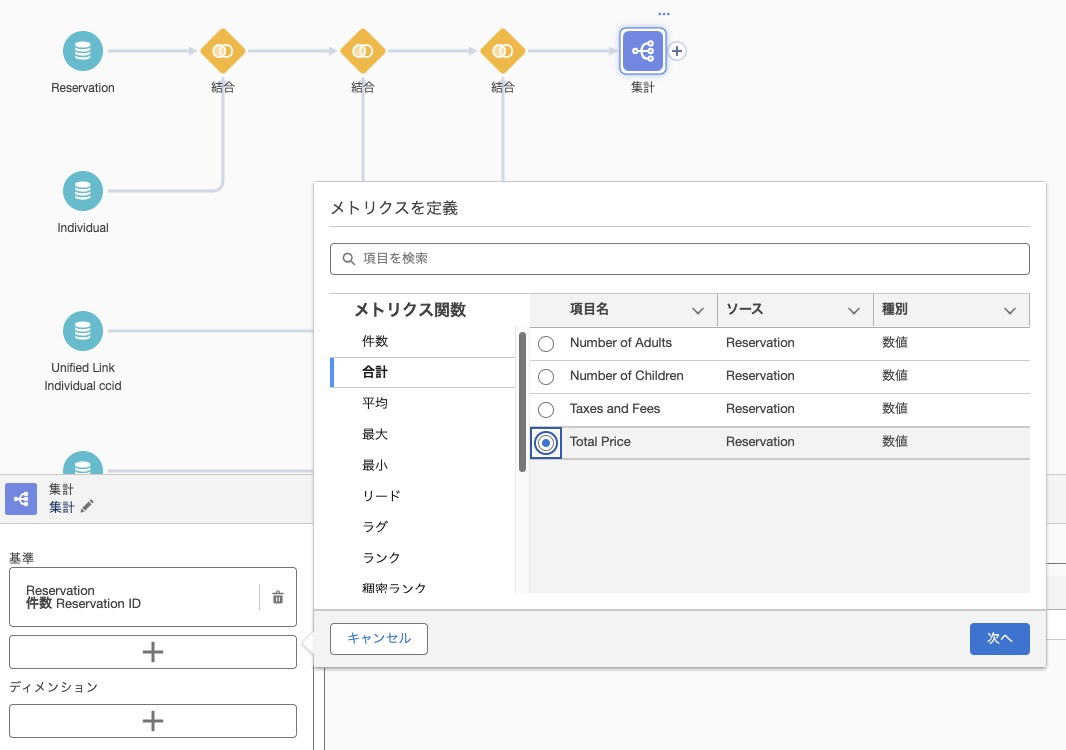Click the Number of Adults item name

(621, 343)
